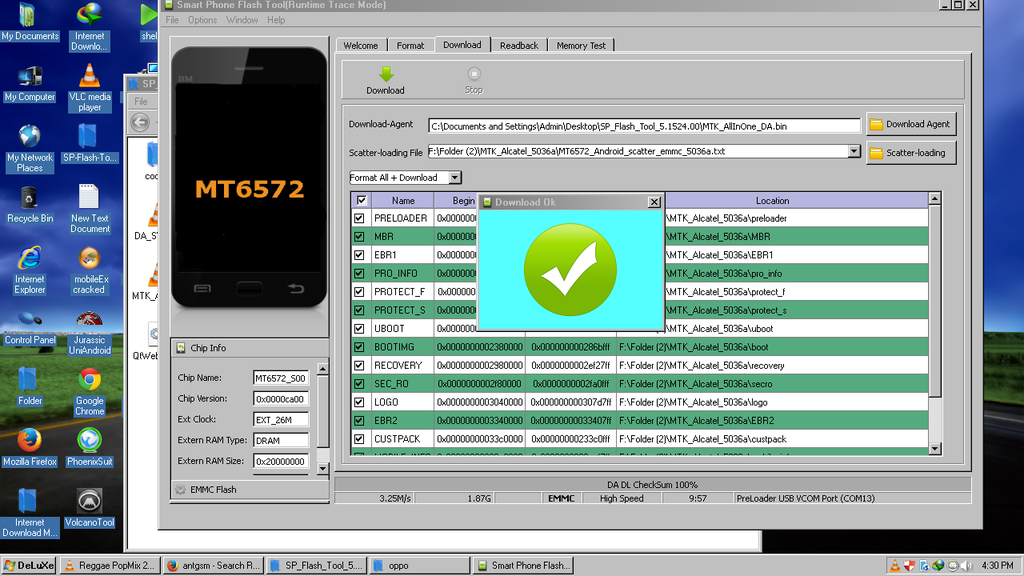Click the Stop icon in toolbar
Screen dimensions: 1024x576
coord(474,74)
